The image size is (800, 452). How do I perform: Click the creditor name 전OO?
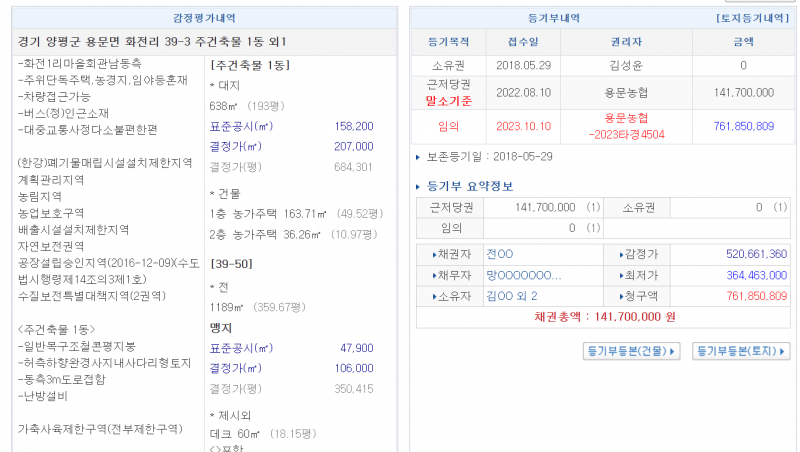(x=499, y=254)
